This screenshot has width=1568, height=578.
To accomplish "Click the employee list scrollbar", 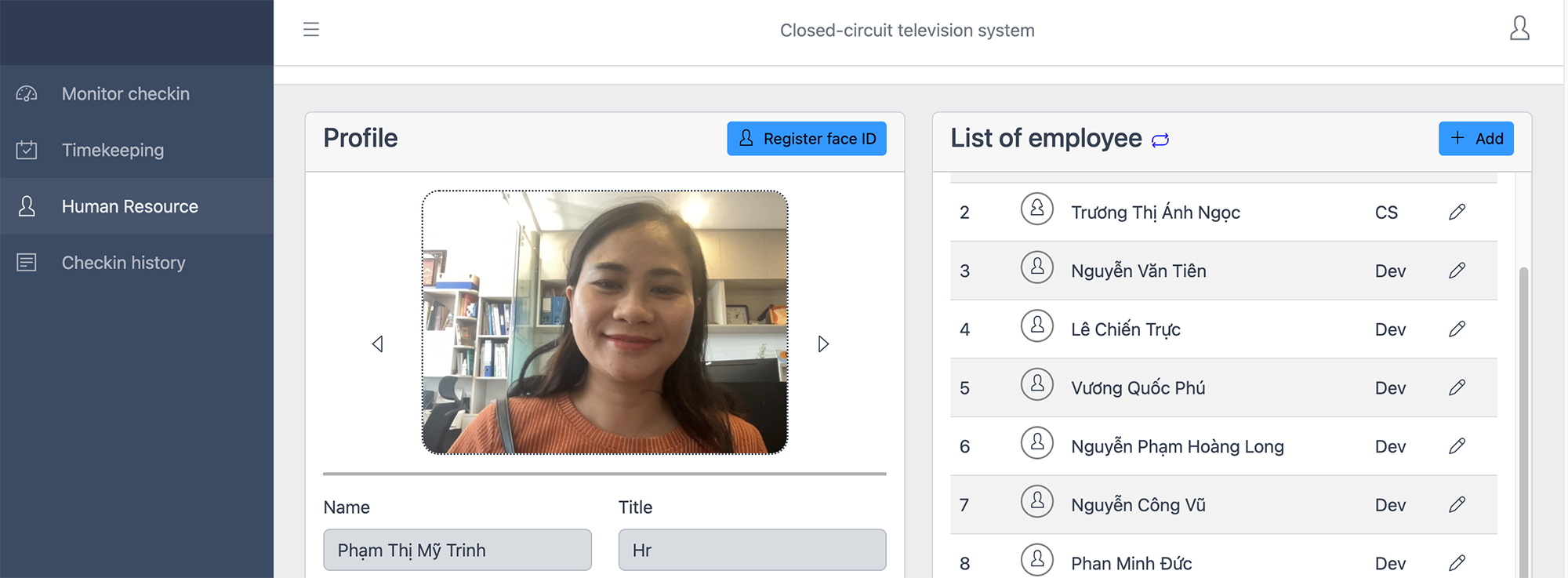I will pos(1524,422).
